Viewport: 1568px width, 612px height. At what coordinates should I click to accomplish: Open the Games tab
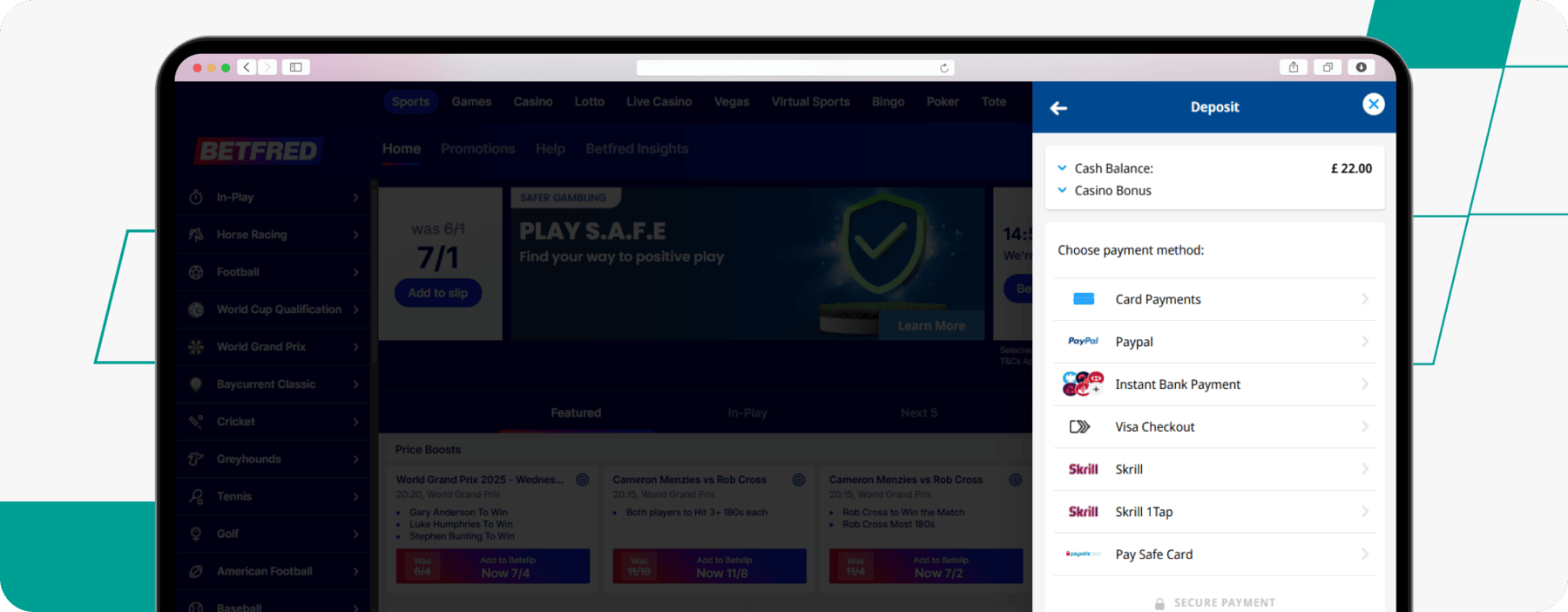pos(471,102)
